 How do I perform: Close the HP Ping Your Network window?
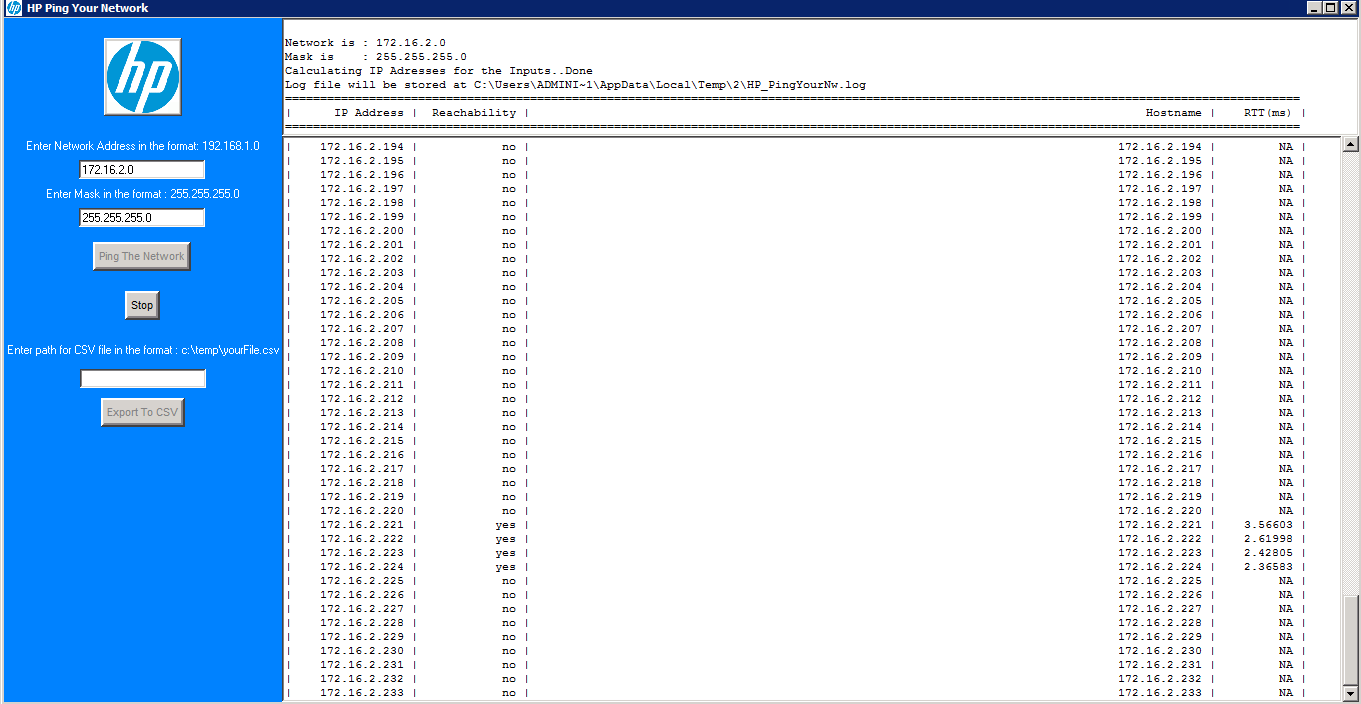pos(1349,8)
